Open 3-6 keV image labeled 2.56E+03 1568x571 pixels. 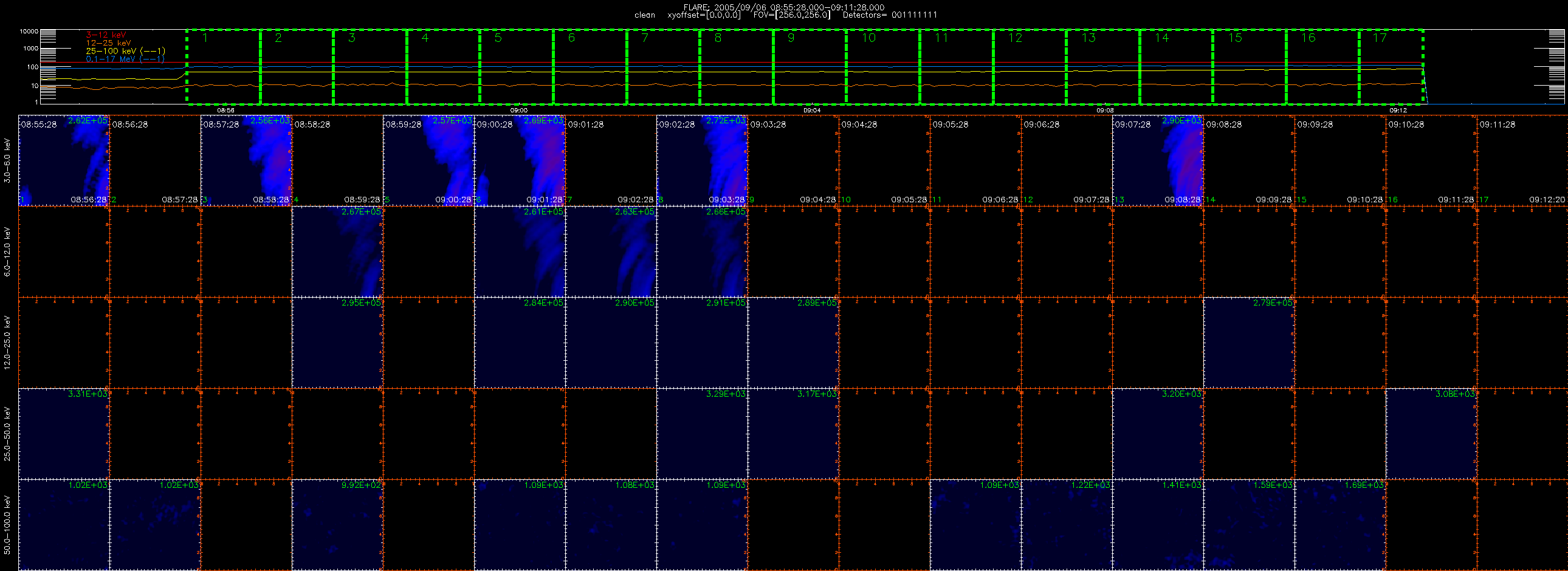tap(247, 160)
